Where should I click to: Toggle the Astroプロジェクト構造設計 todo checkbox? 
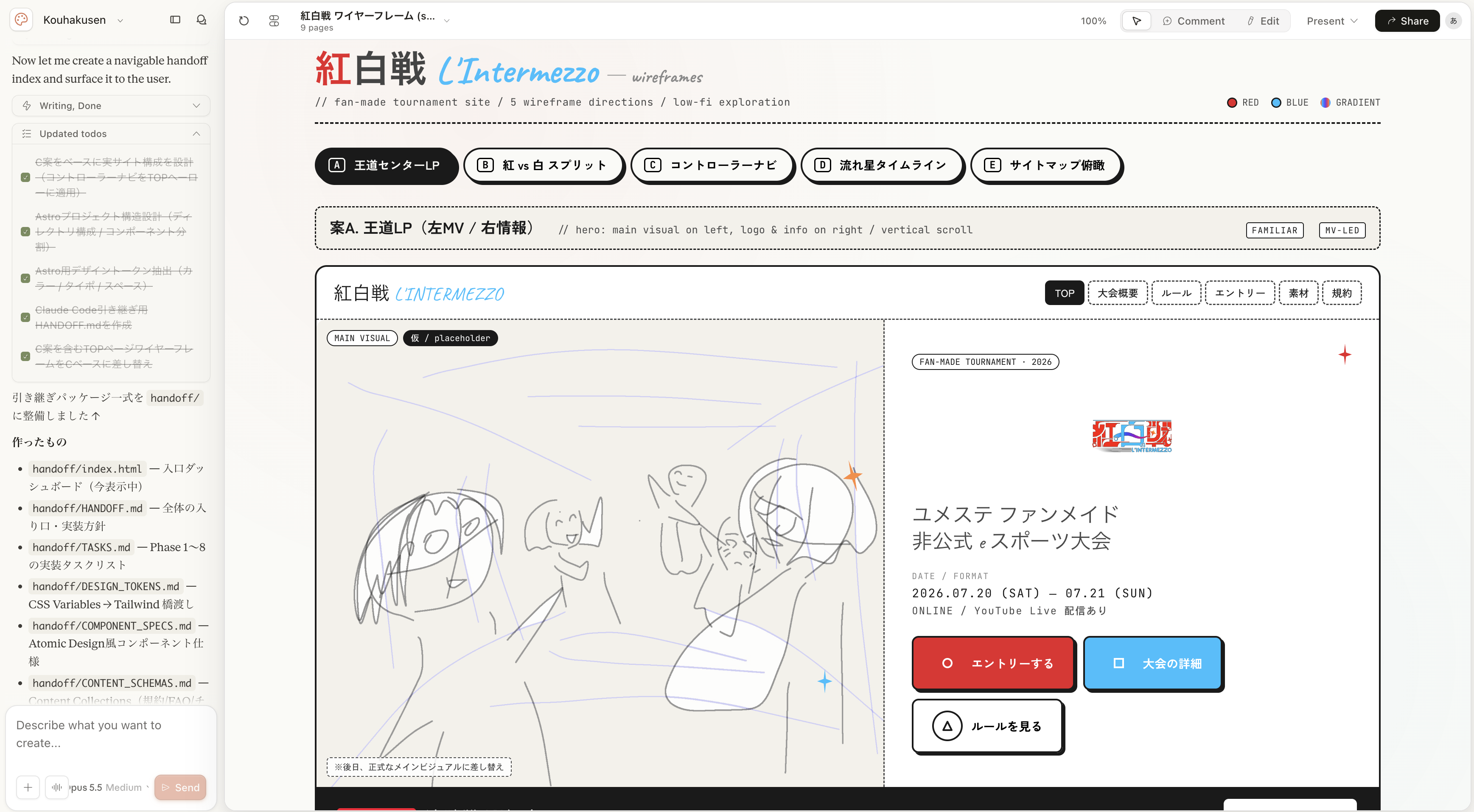[x=25, y=232]
